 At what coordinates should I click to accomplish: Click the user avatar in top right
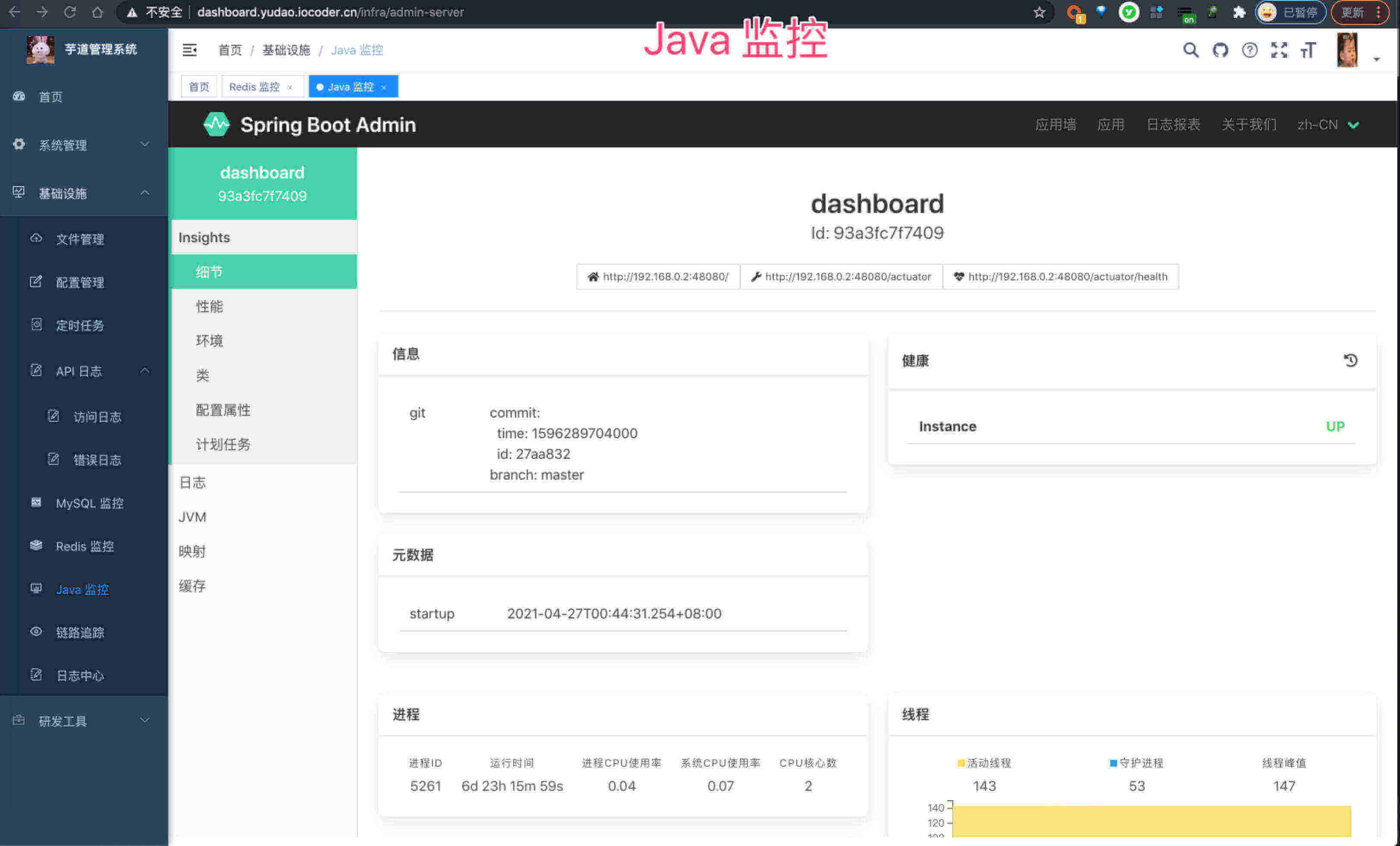click(1348, 50)
